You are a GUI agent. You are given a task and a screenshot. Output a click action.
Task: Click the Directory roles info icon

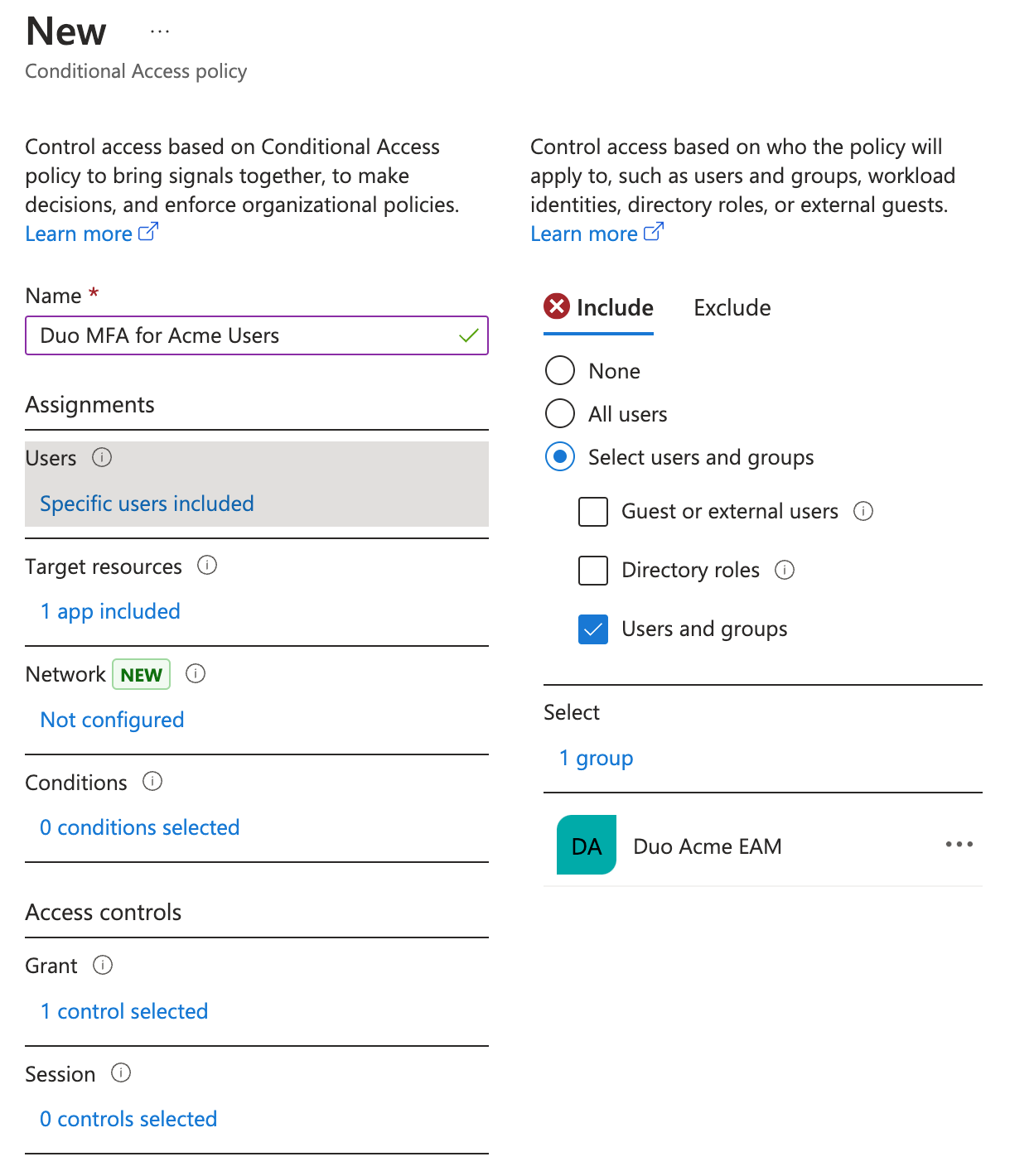click(785, 570)
